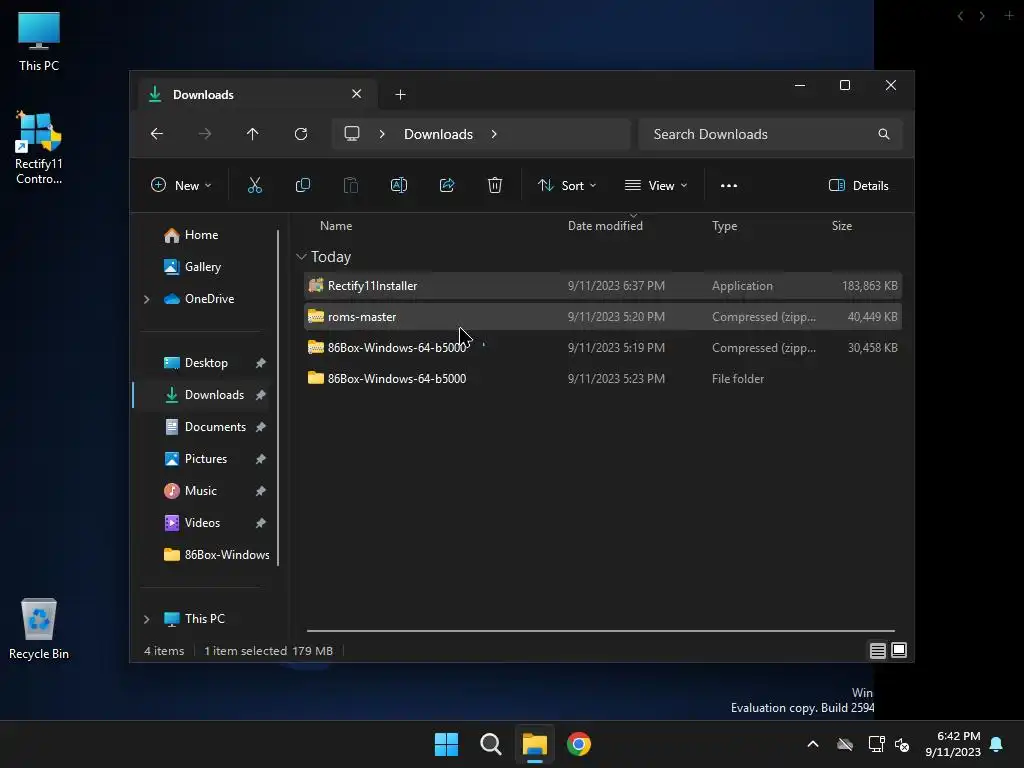The height and width of the screenshot is (768, 1024).
Task: Click the Cut scissors icon
Action: [x=255, y=185]
